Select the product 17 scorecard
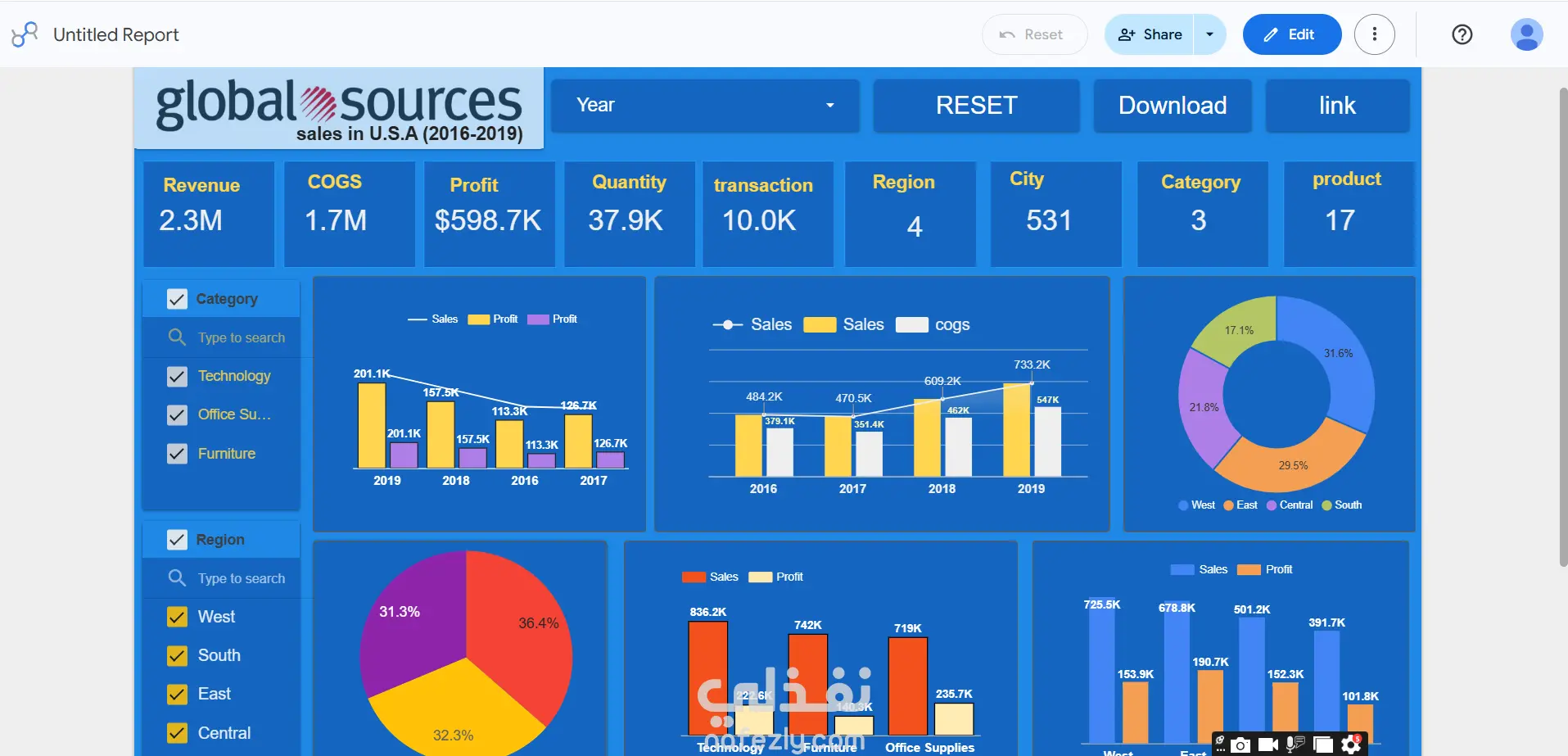Image resolution: width=1568 pixels, height=756 pixels. [1349, 214]
